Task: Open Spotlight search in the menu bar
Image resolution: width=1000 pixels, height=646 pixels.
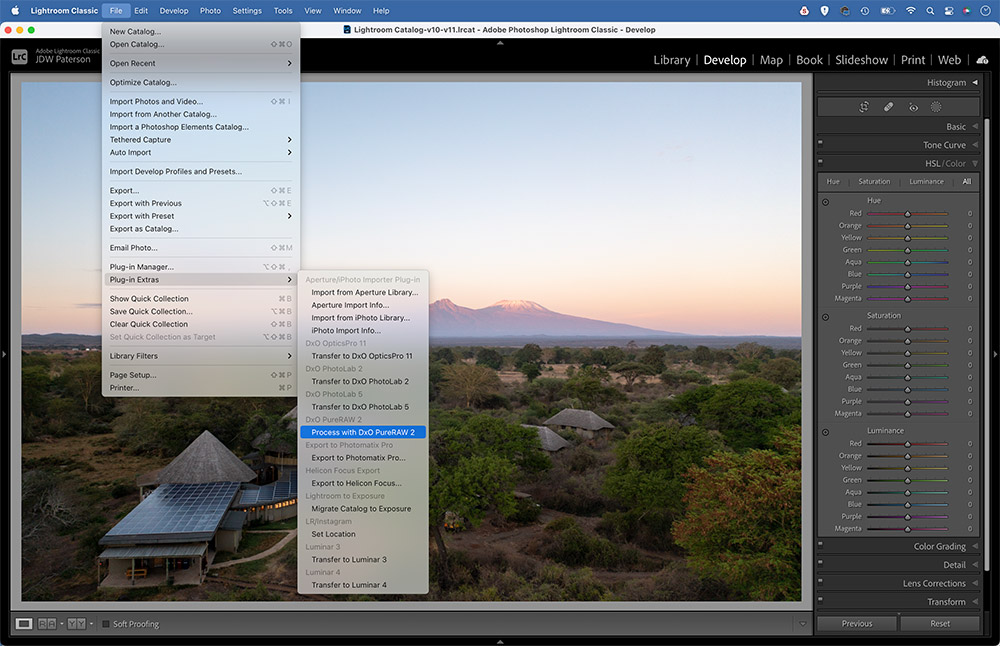Action: click(930, 11)
